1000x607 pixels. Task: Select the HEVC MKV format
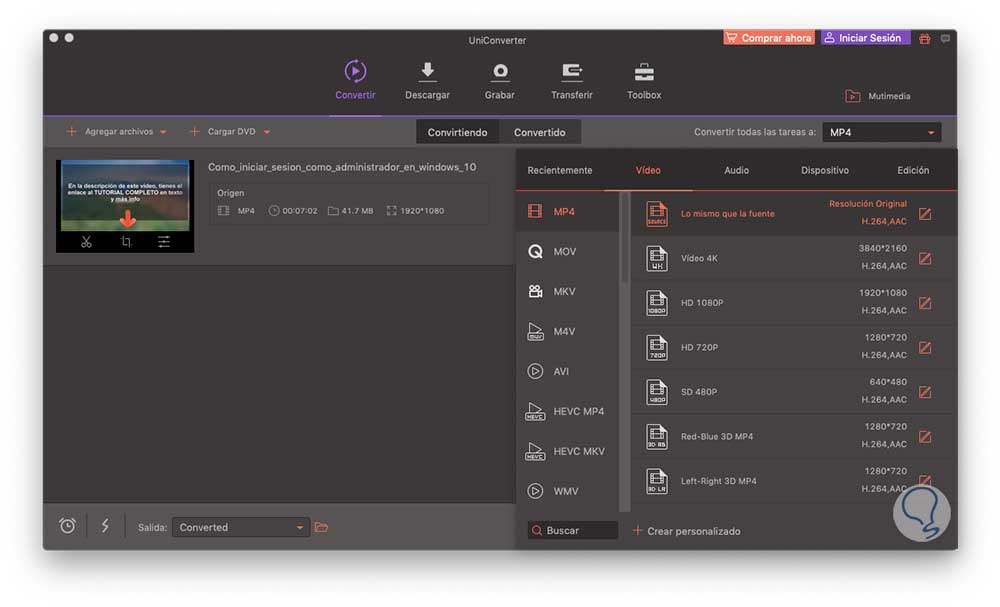click(x=568, y=451)
